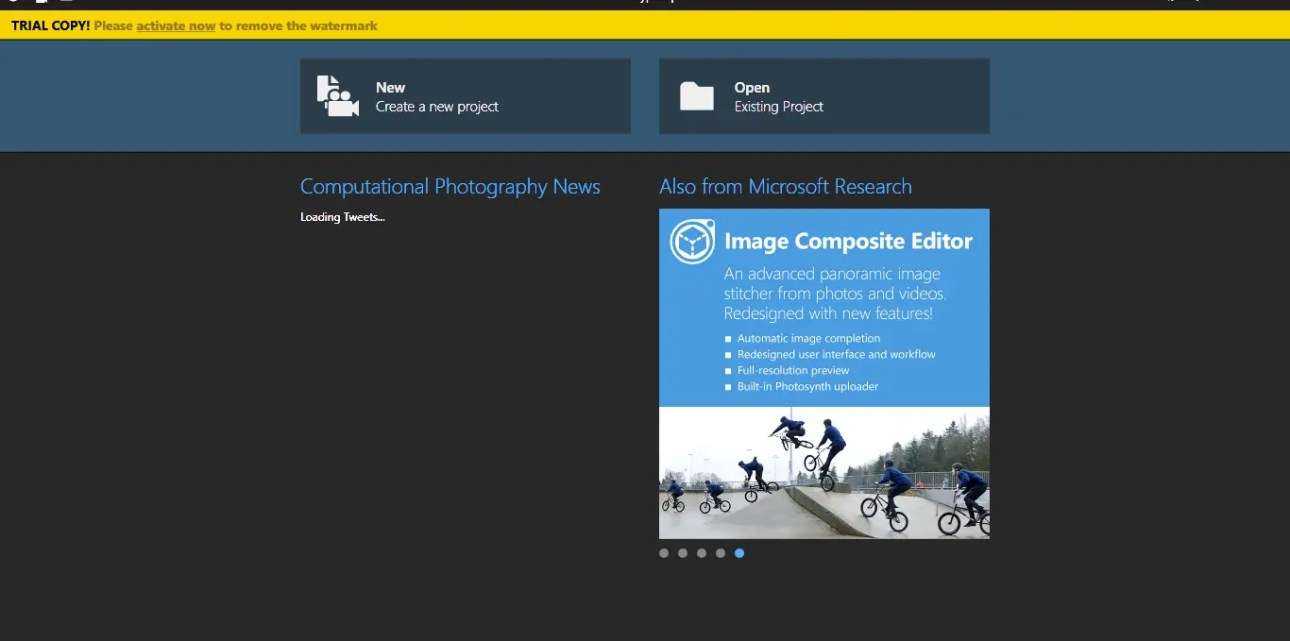Click the 'Built-in Photosynth uploader' bullet
This screenshot has height=641, width=1290.
807,386
